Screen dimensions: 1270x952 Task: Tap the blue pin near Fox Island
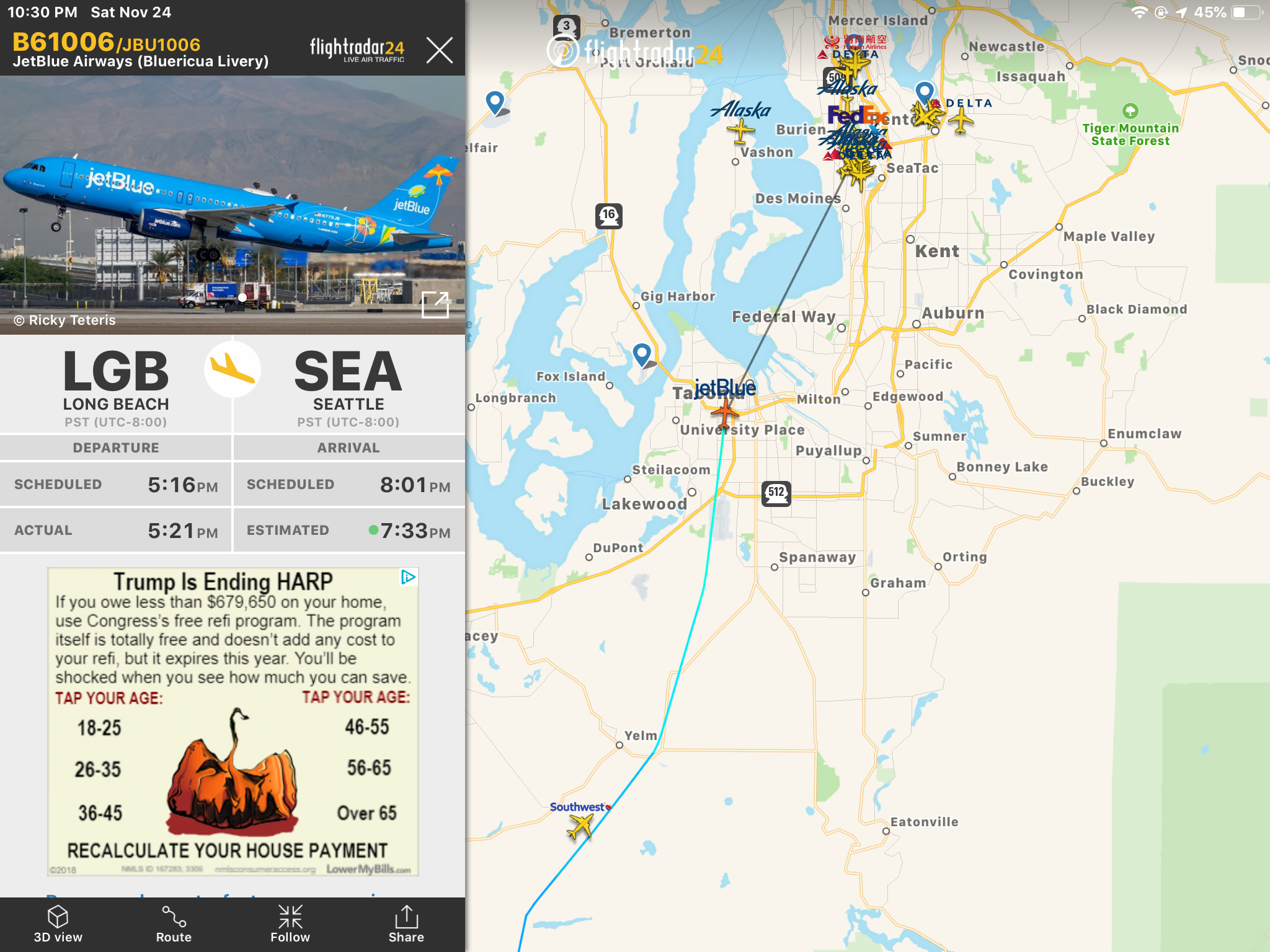642,355
